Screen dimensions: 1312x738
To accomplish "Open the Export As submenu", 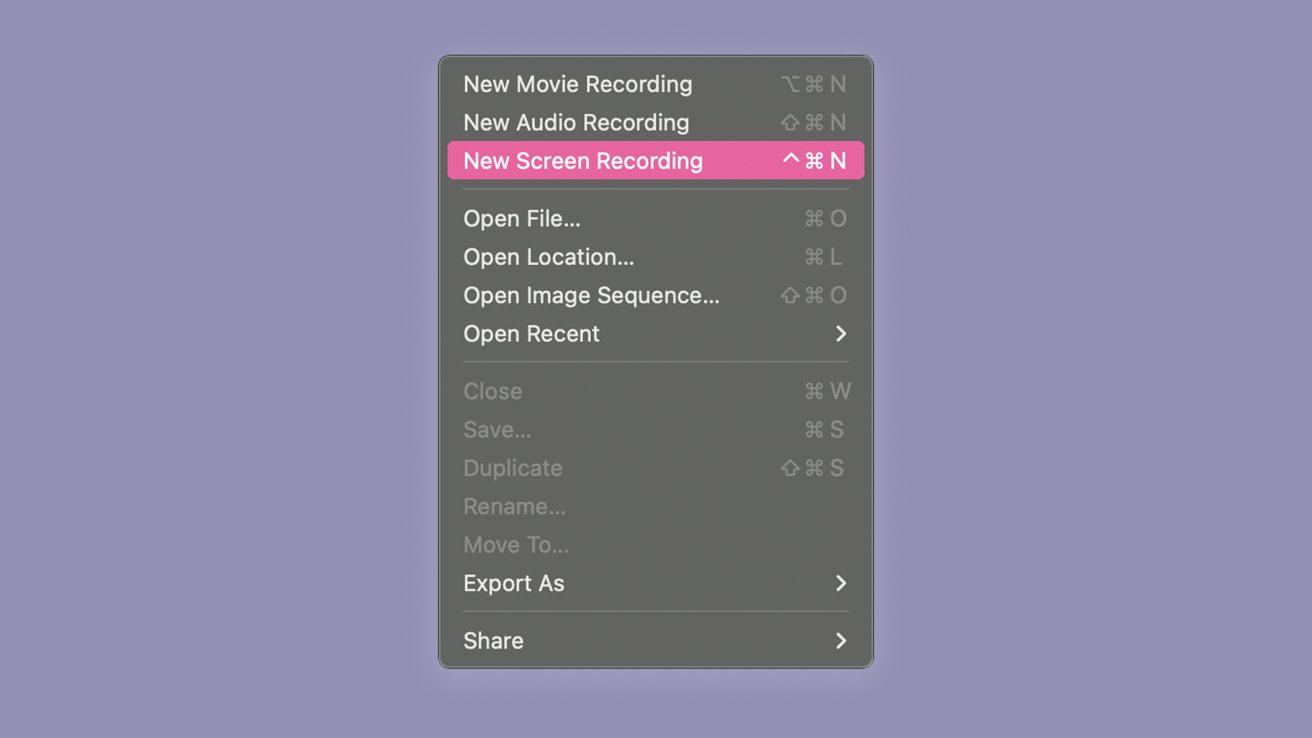I will point(514,583).
